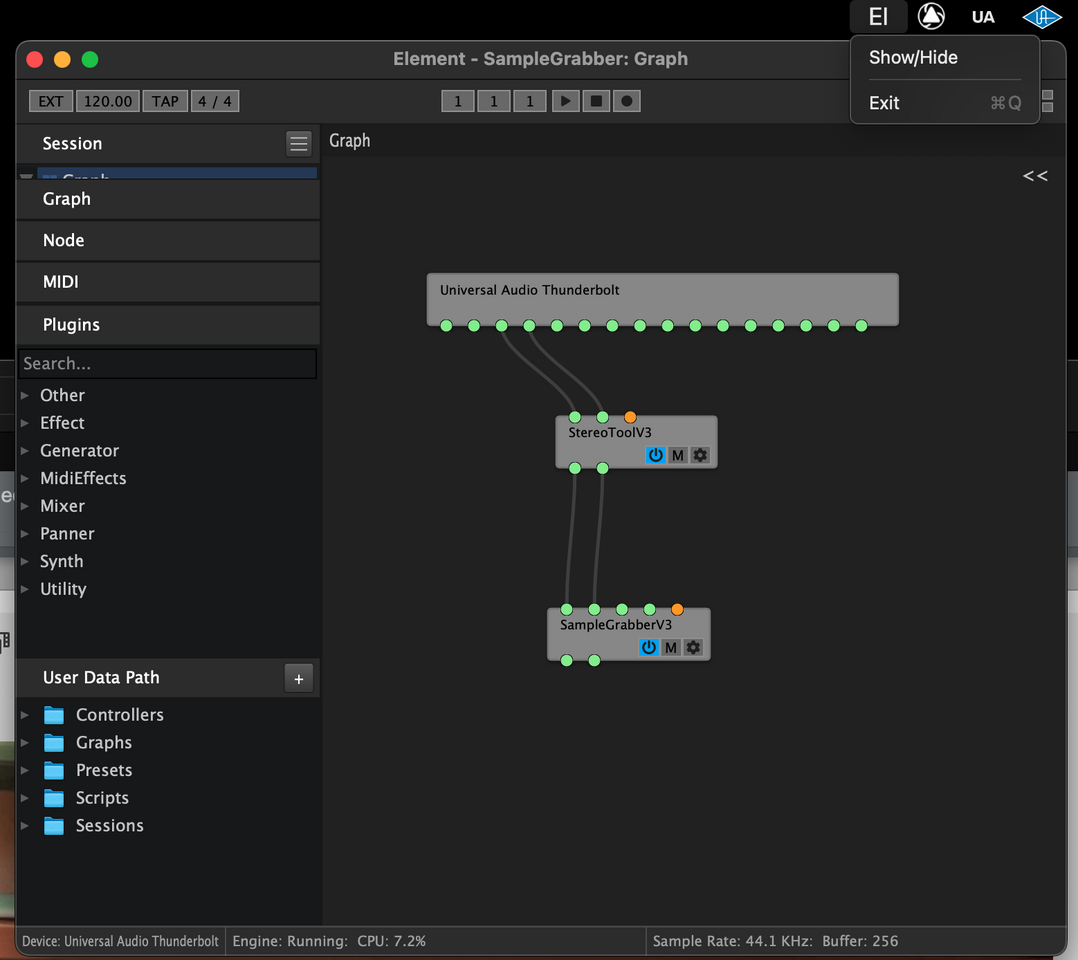Toggle the EXT sync button
1078x960 pixels.
click(51, 101)
